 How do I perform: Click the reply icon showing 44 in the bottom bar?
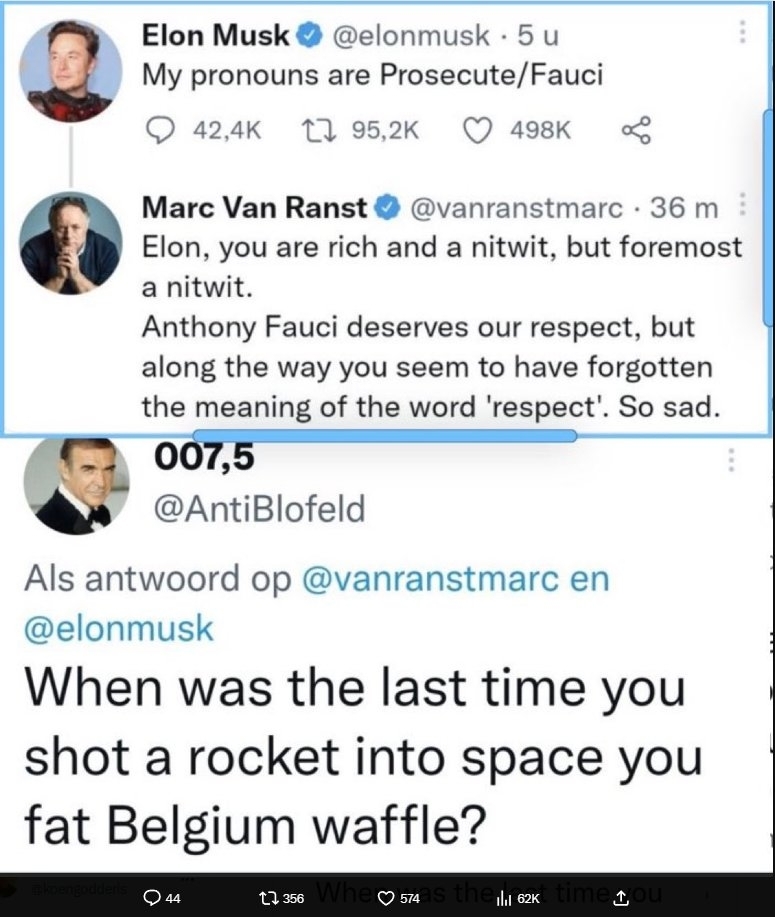[x=153, y=898]
